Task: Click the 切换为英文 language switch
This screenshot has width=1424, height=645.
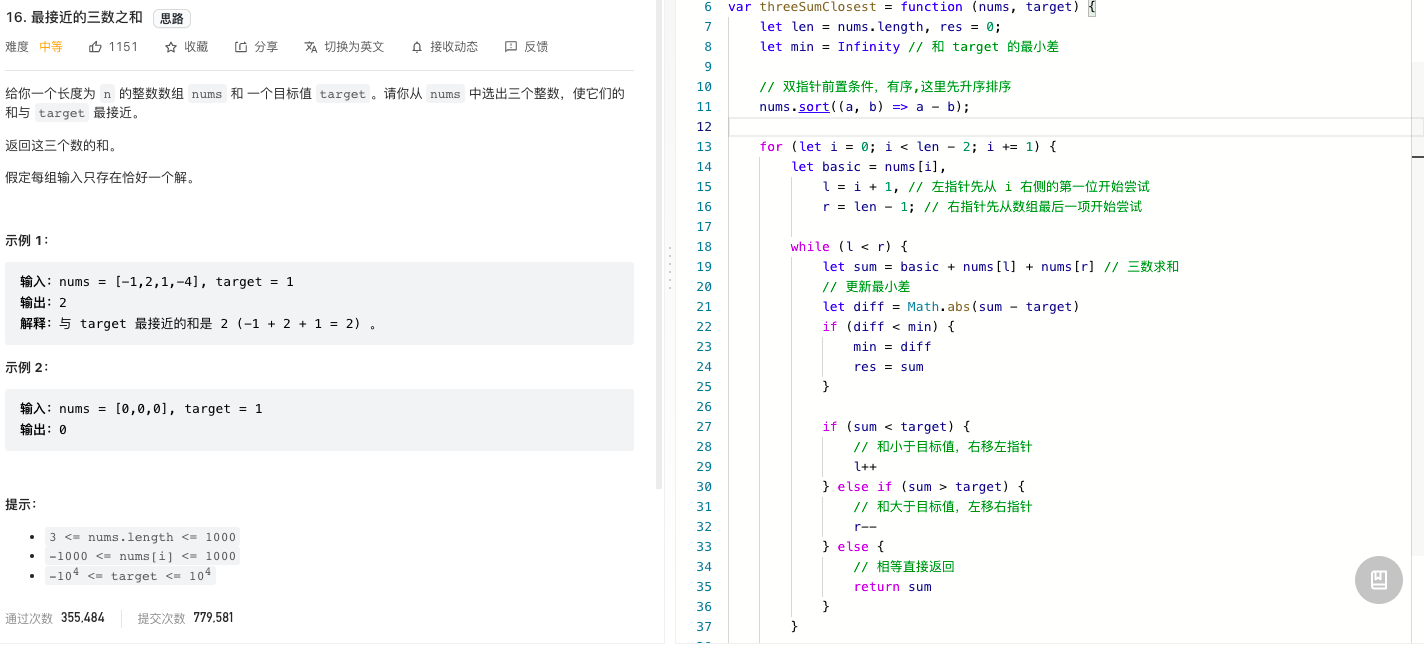Action: pos(354,47)
